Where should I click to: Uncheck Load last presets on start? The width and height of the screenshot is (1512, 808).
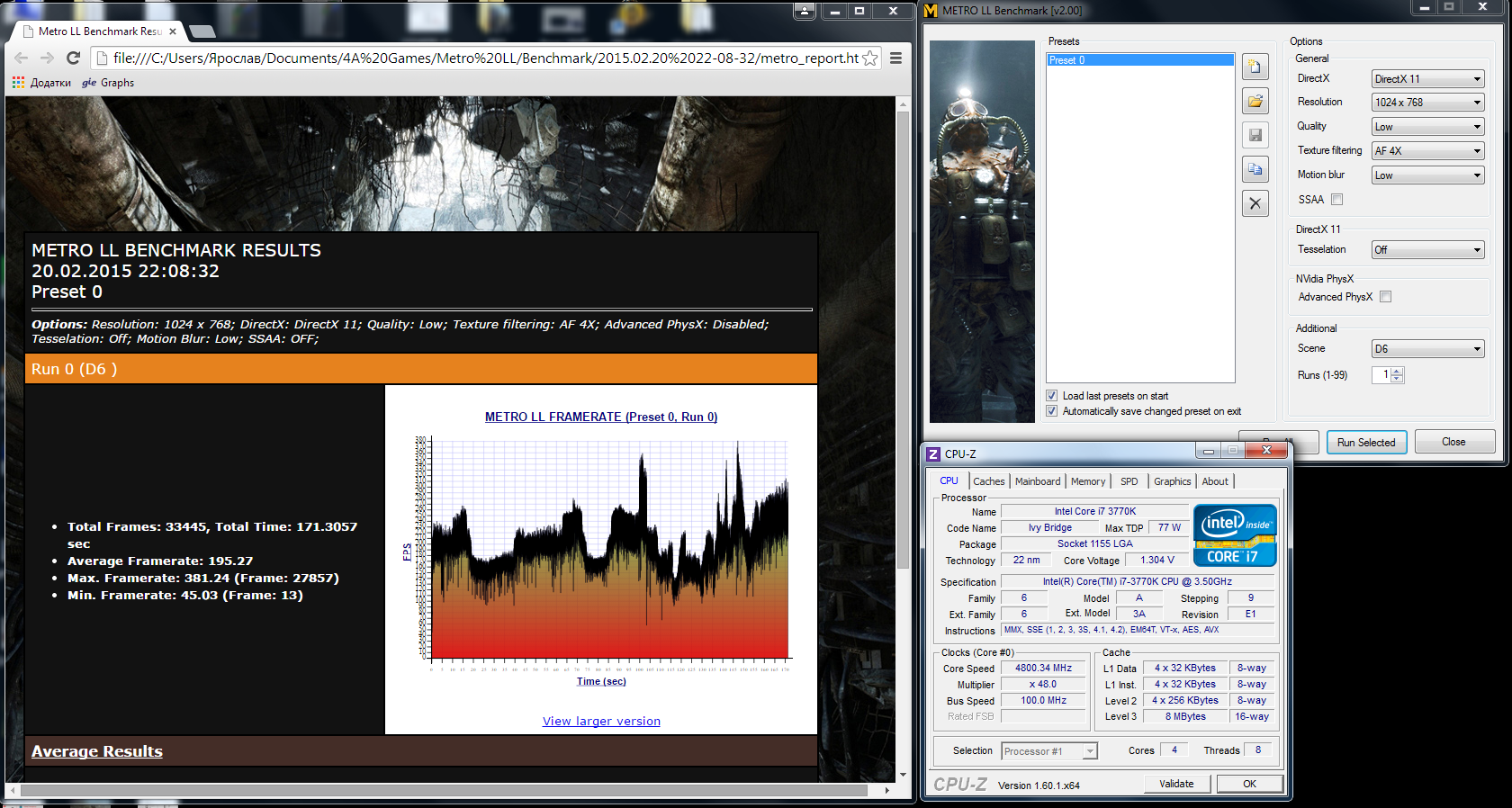pyautogui.click(x=1051, y=396)
